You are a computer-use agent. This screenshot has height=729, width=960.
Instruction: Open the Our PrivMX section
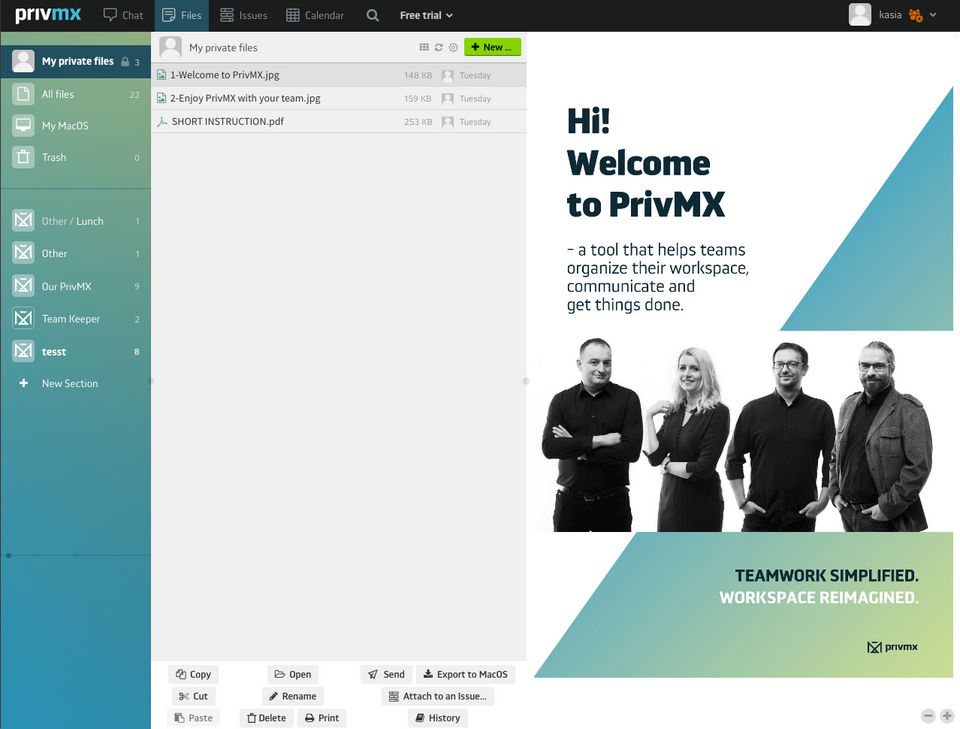point(76,286)
